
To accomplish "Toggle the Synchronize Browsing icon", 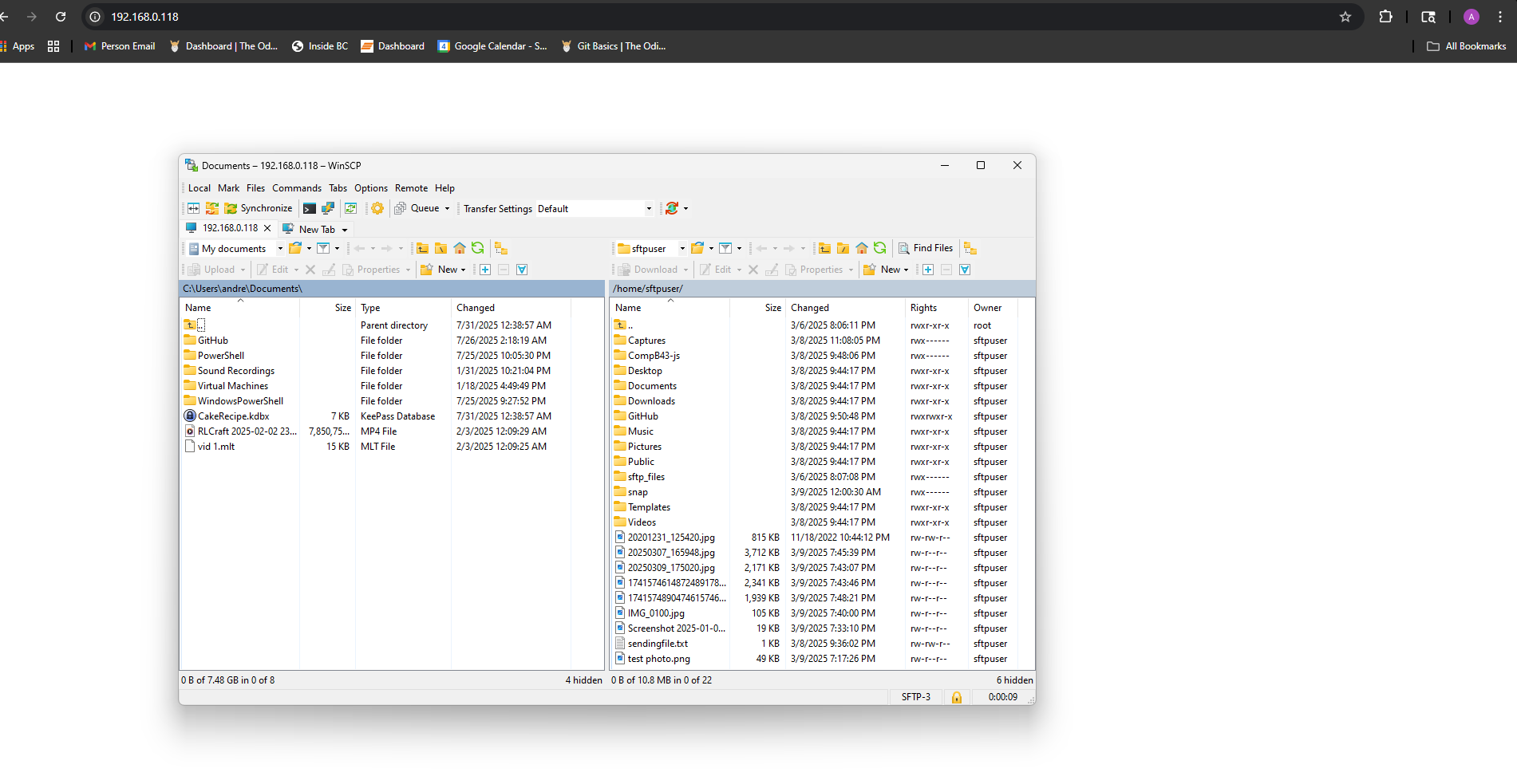I will [x=212, y=208].
